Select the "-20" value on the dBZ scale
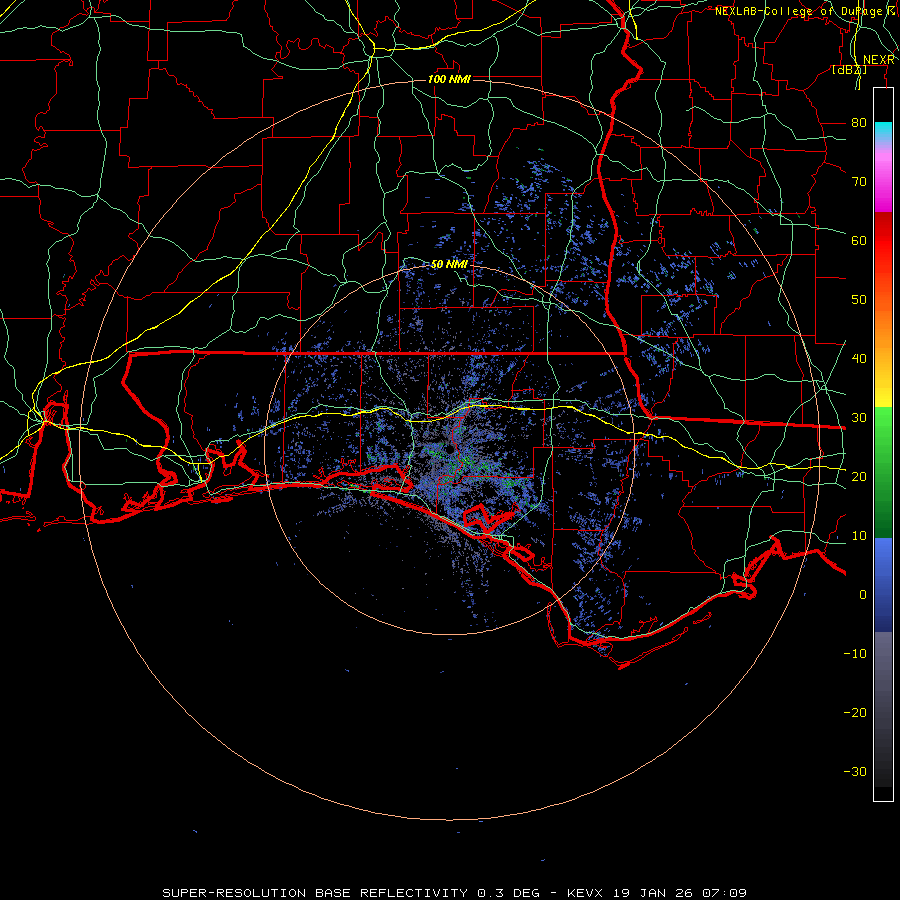Image resolution: width=900 pixels, height=900 pixels. (855, 713)
